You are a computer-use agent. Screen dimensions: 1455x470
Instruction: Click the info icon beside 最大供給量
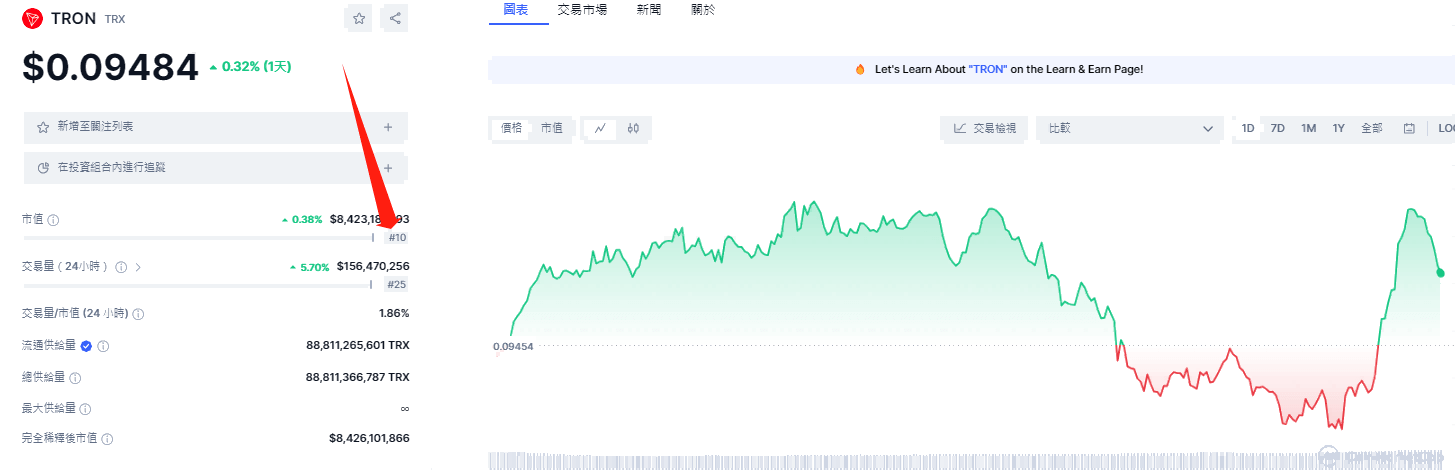(85, 409)
